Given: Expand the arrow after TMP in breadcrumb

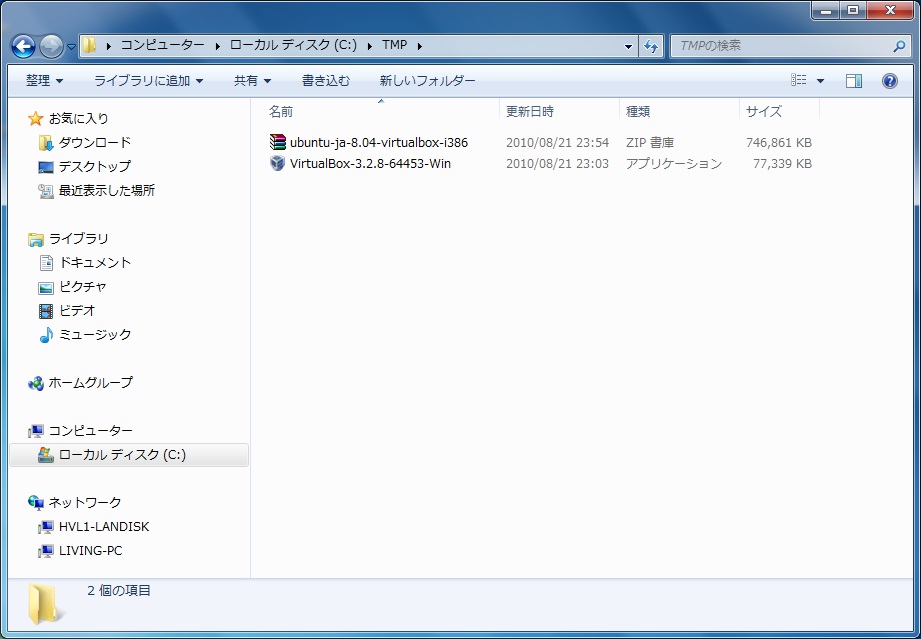Looking at the screenshot, I should tap(419, 46).
